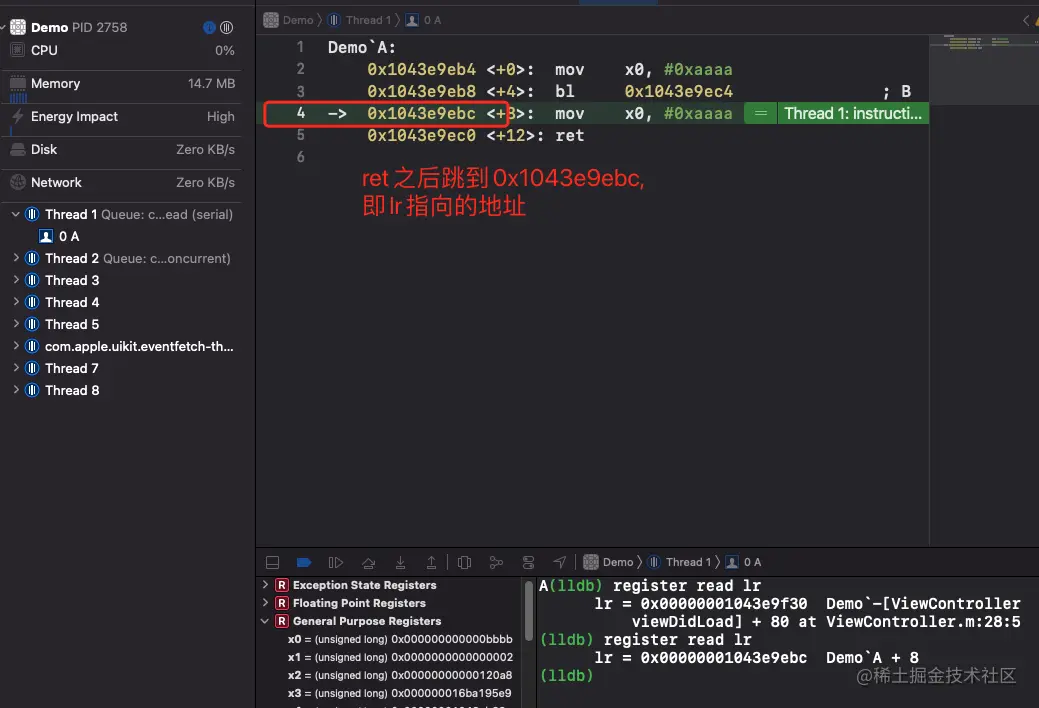Click line number 2 in gutter

click(x=300, y=69)
